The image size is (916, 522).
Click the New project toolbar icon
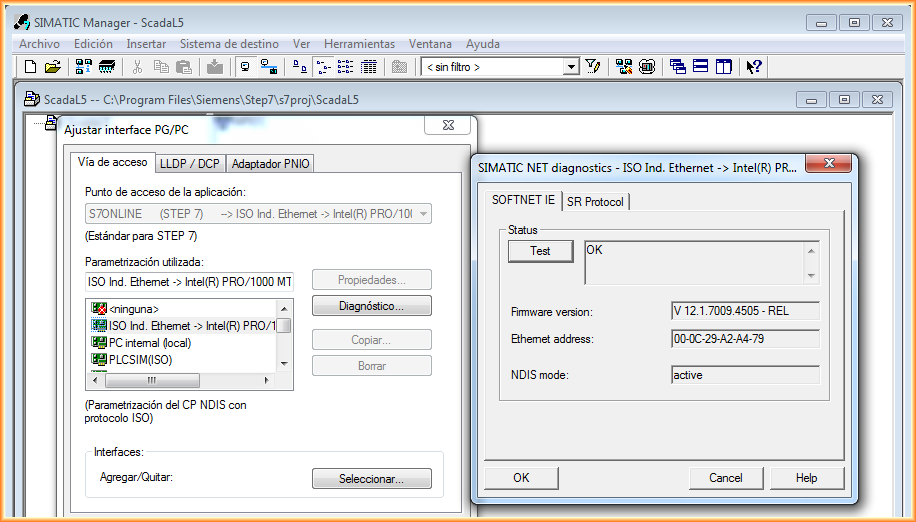pos(30,67)
